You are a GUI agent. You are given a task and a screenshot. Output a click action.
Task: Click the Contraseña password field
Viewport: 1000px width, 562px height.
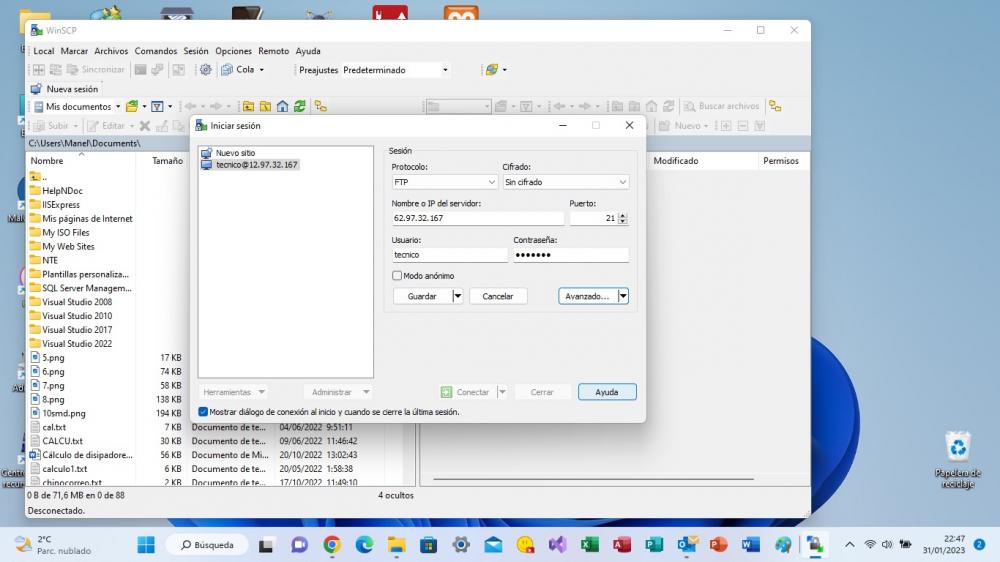[571, 255]
